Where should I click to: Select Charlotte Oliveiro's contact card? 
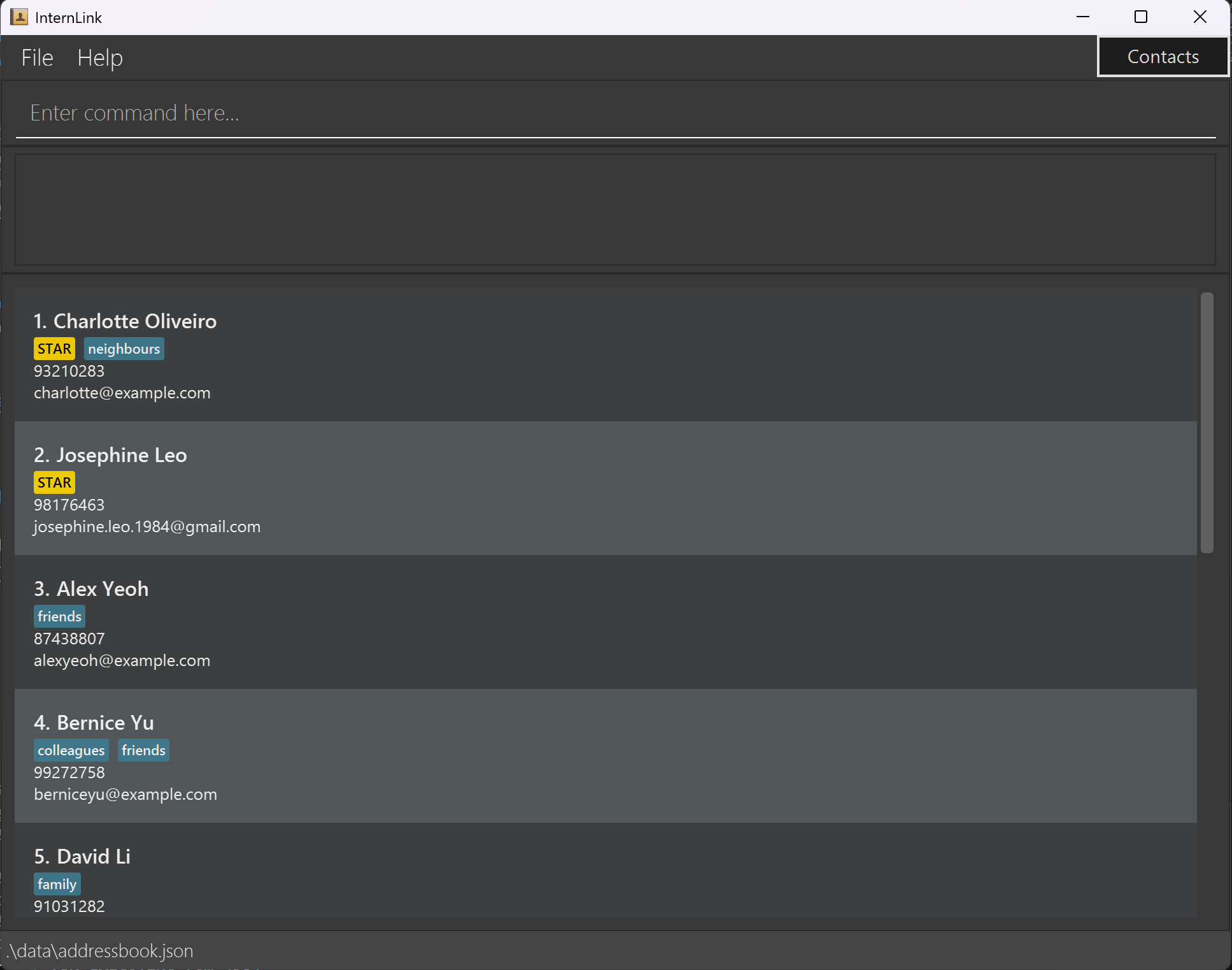605,354
